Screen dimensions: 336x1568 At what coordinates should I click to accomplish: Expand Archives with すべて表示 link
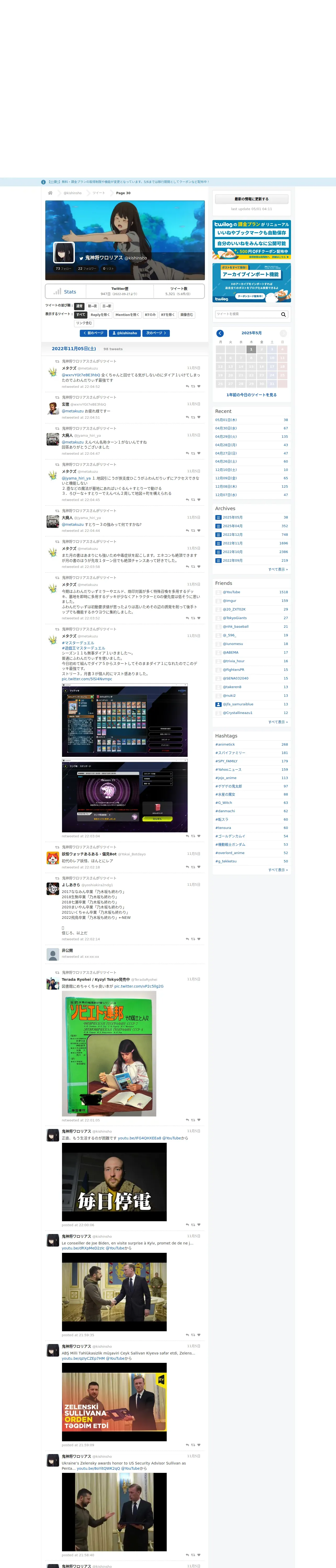(278, 569)
